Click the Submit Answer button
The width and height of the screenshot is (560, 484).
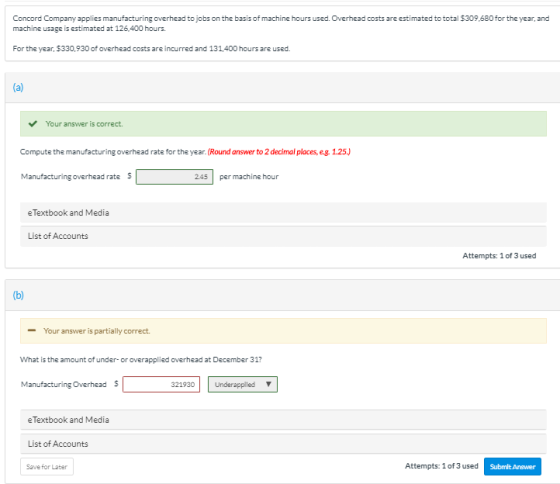point(512,466)
